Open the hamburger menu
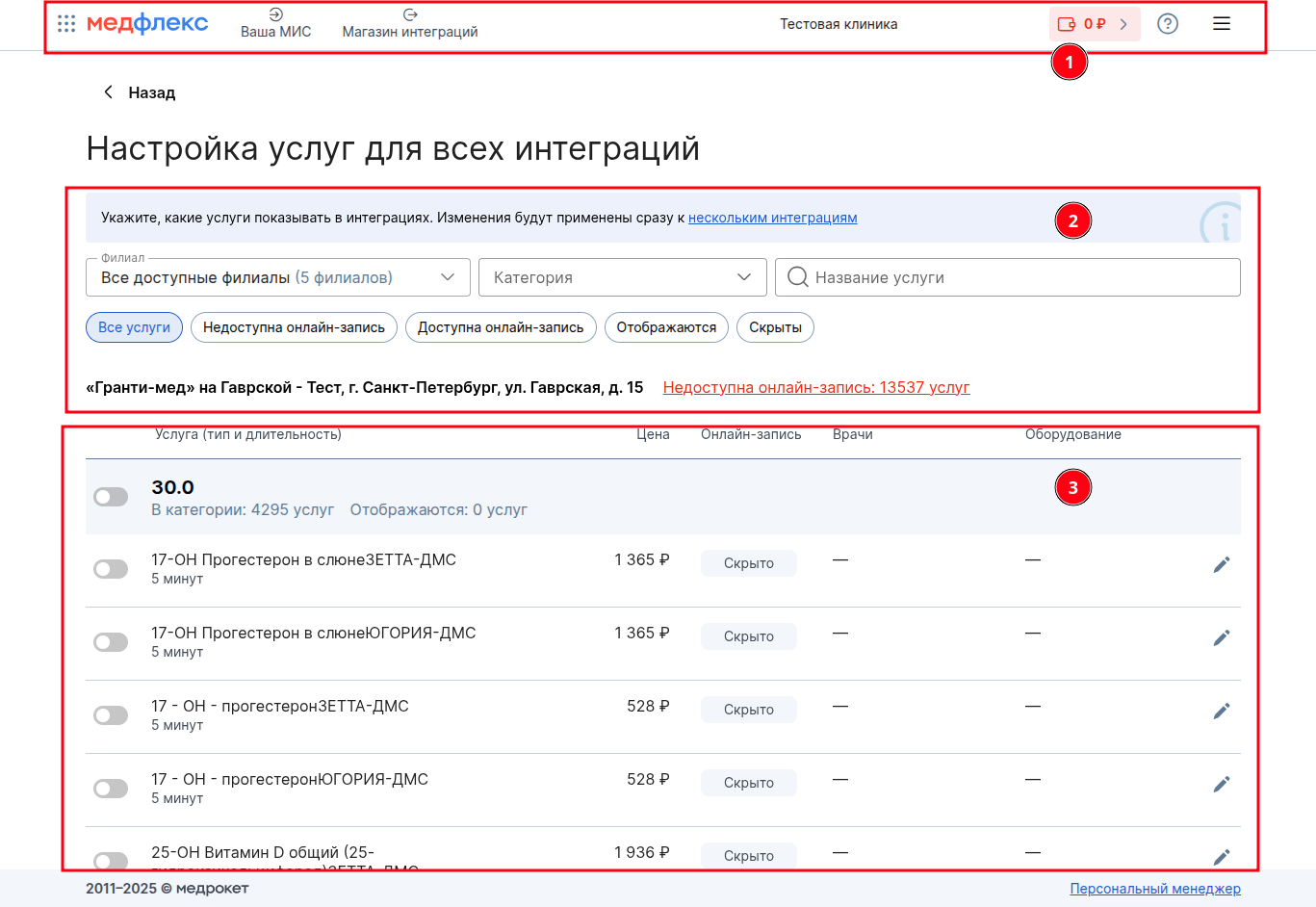Viewport: 1316px width, 907px height. pyautogui.click(x=1222, y=24)
